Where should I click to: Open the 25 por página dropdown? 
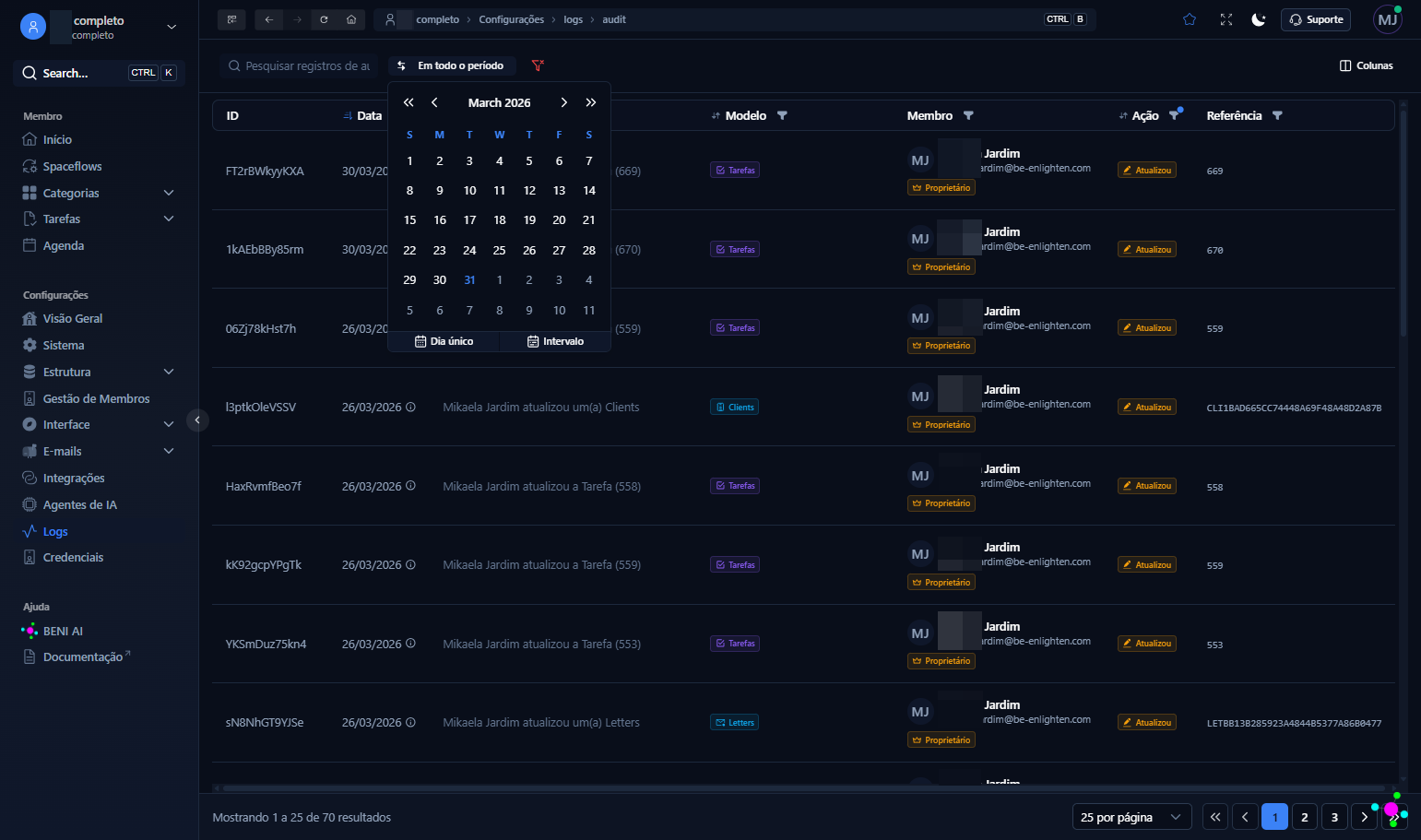coord(1131,817)
